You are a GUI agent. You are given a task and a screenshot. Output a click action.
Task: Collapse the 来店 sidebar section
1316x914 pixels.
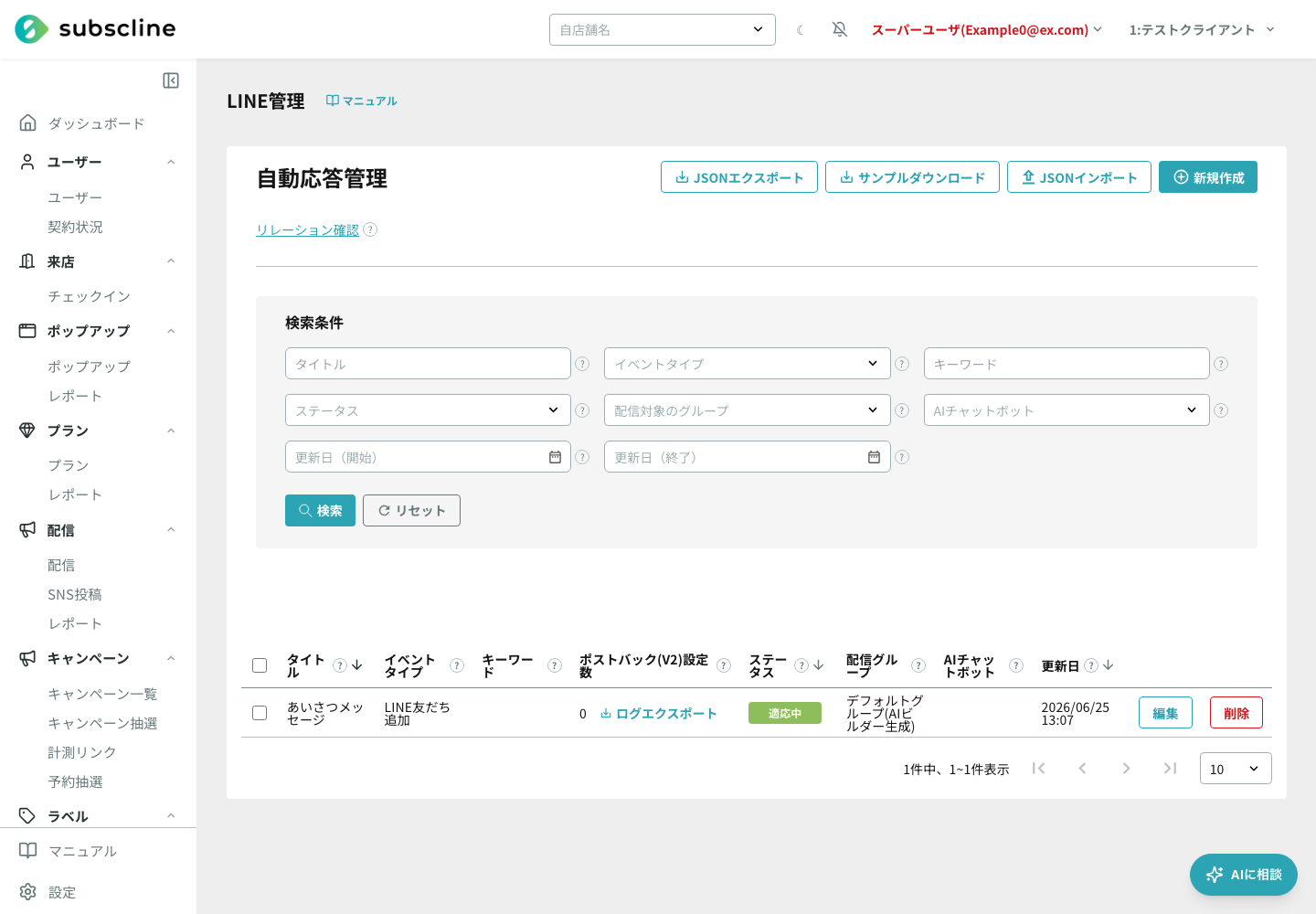171,261
